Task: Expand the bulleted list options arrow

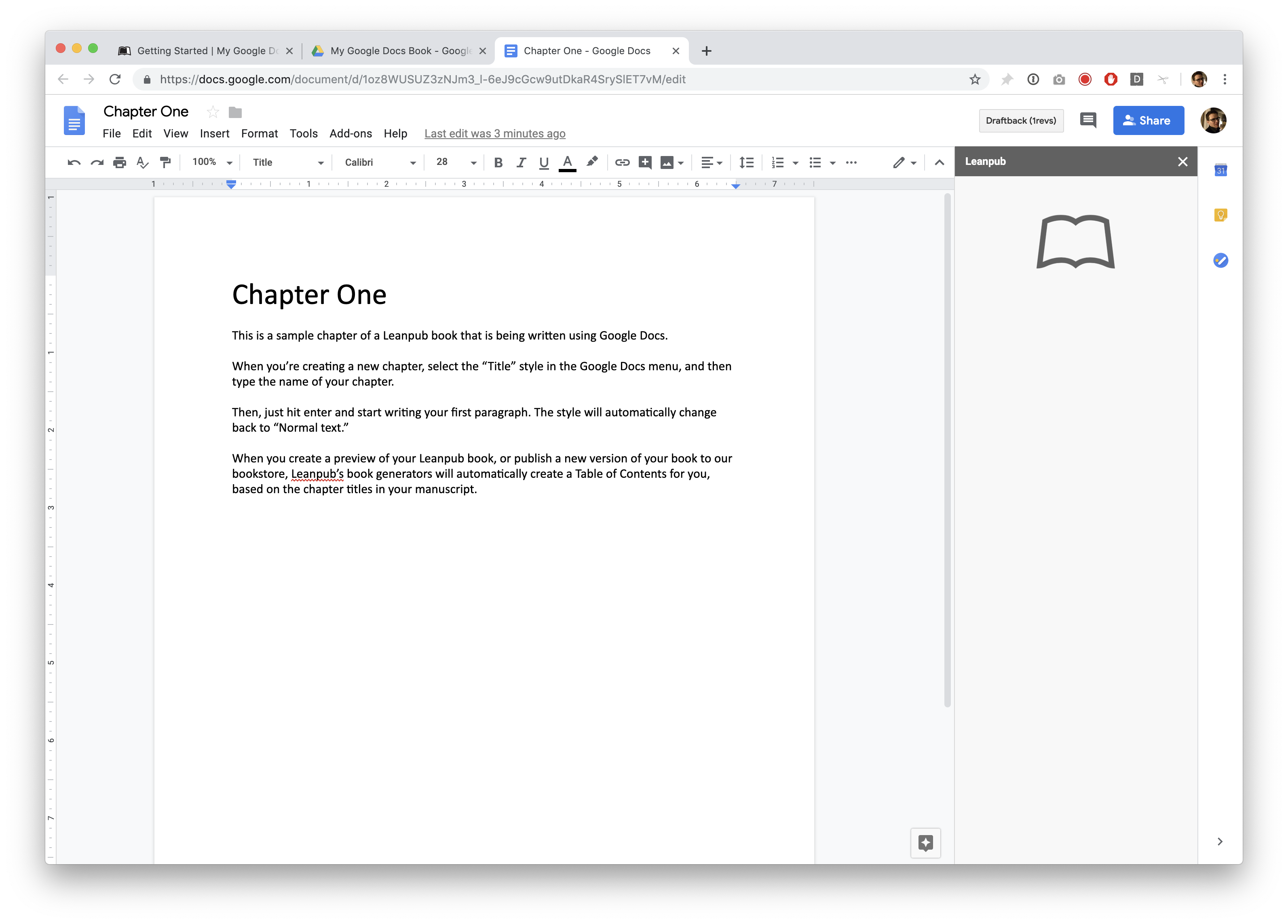Action: (x=832, y=163)
